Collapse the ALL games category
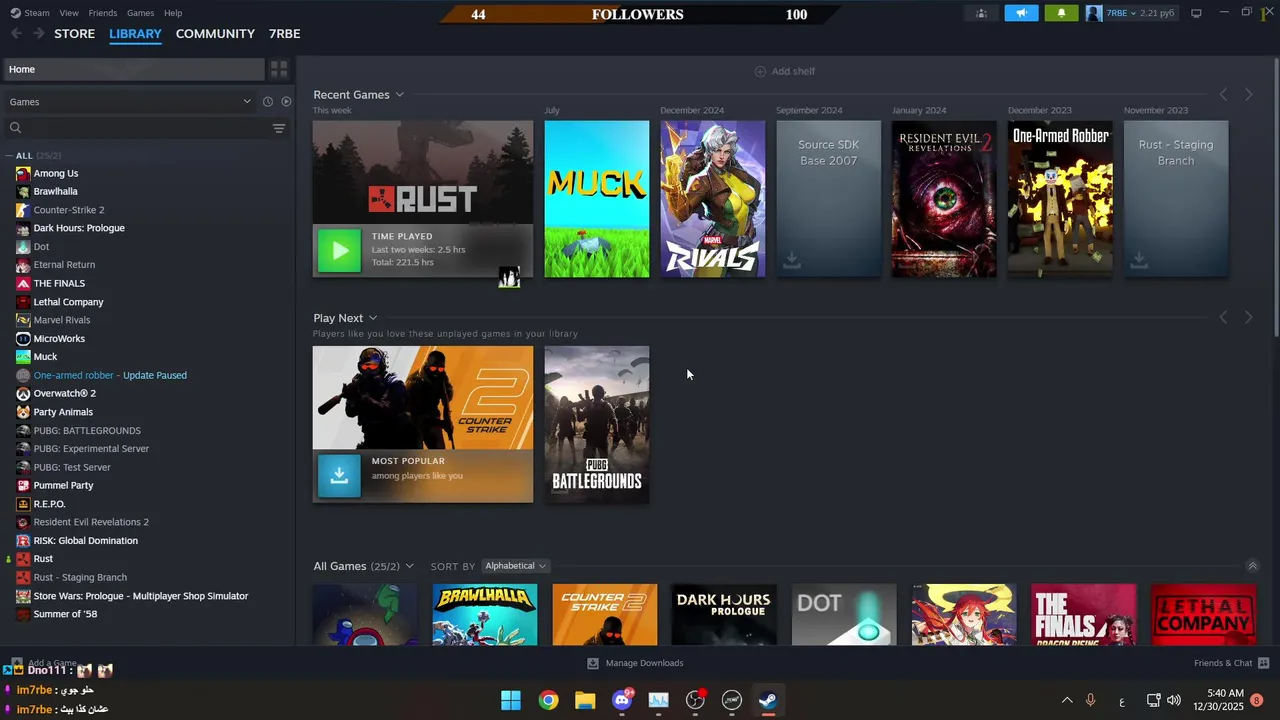The image size is (1280, 720). [9, 156]
